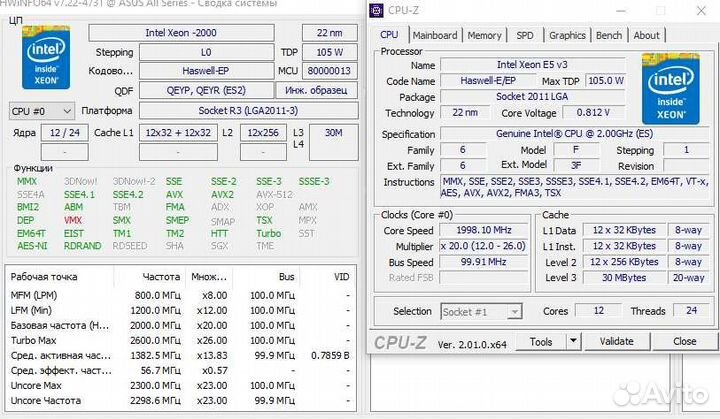Click the TSX feature label in HWiNFO64

pos(264,221)
